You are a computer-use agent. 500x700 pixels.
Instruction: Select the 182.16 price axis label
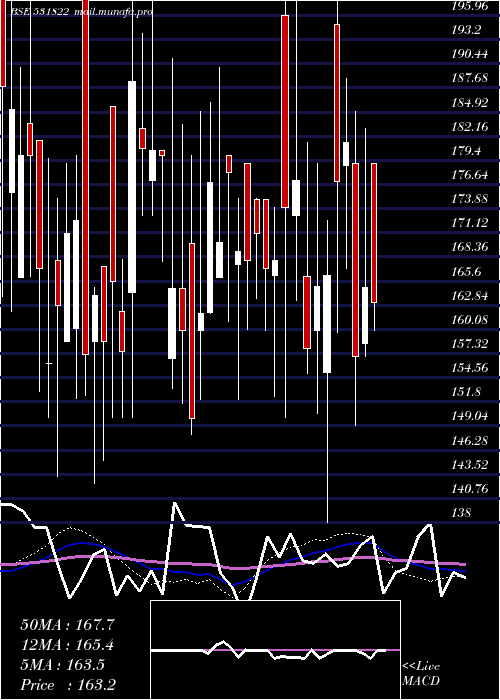pyautogui.click(x=470, y=127)
